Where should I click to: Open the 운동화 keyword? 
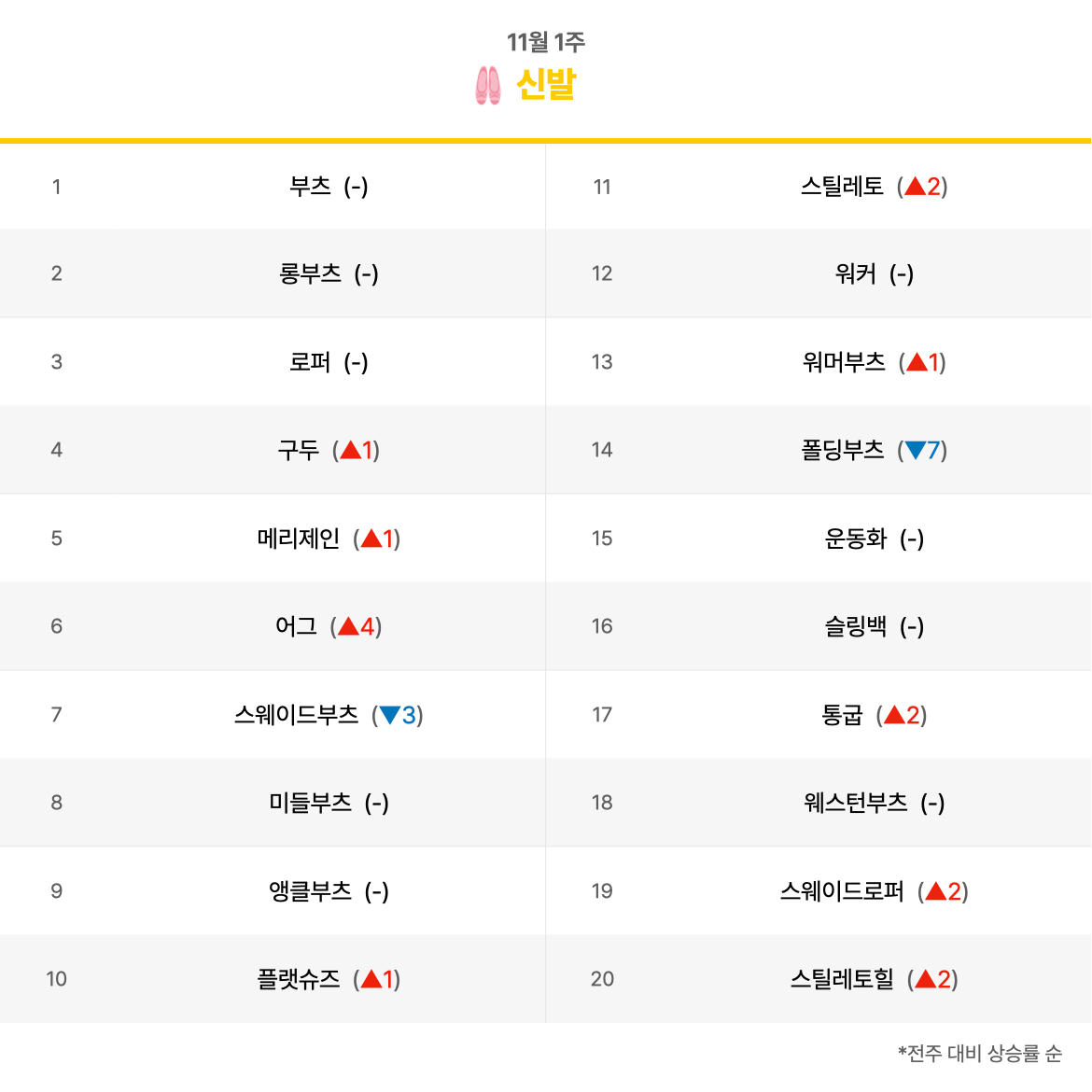[x=856, y=538]
